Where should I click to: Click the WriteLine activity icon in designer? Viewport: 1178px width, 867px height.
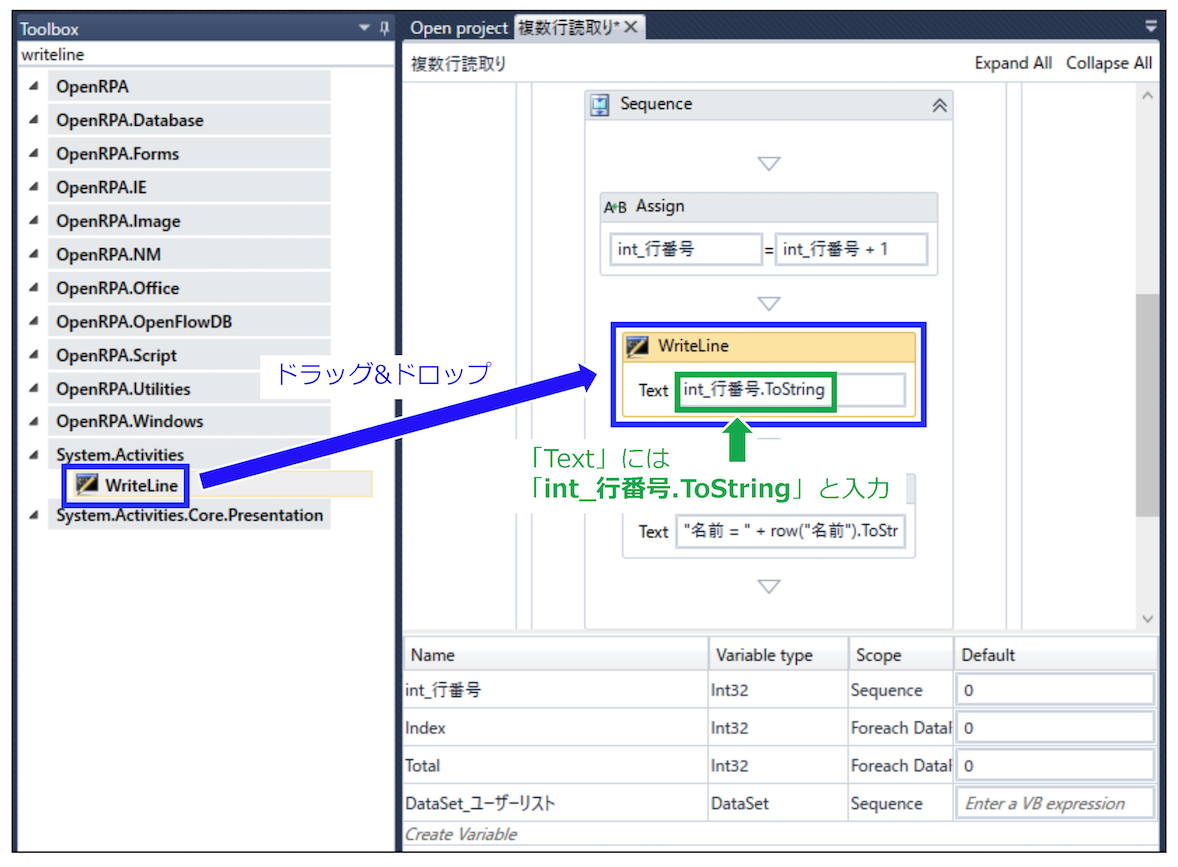pos(637,346)
